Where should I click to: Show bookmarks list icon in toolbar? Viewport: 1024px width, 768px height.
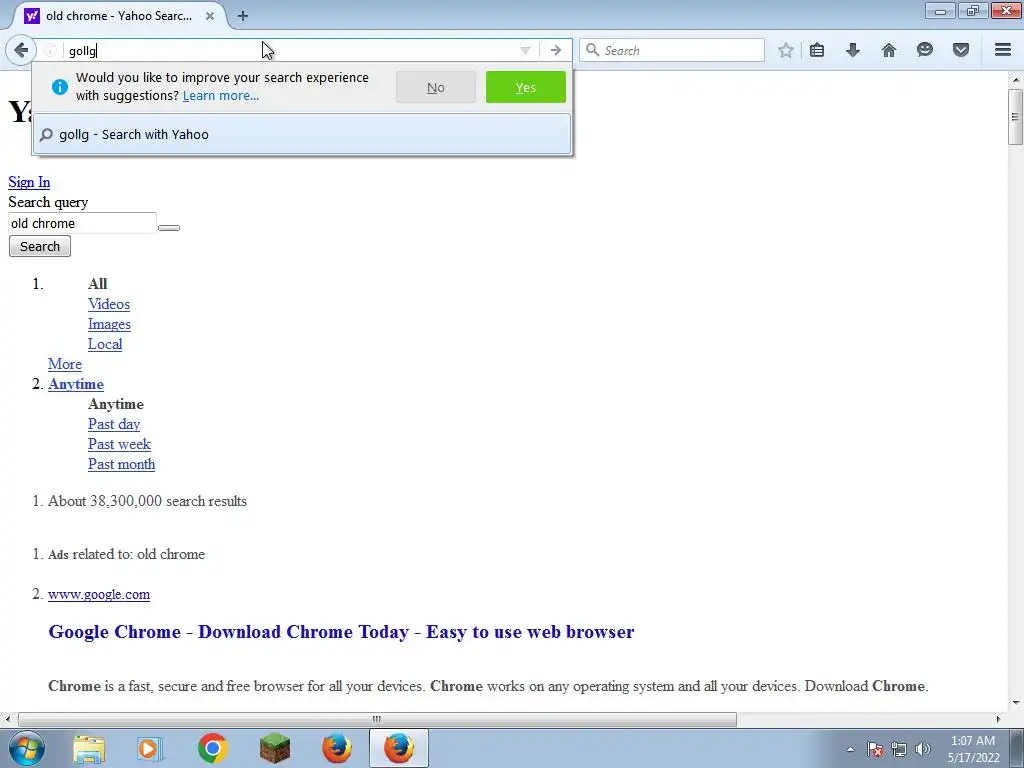pyautogui.click(x=817, y=50)
